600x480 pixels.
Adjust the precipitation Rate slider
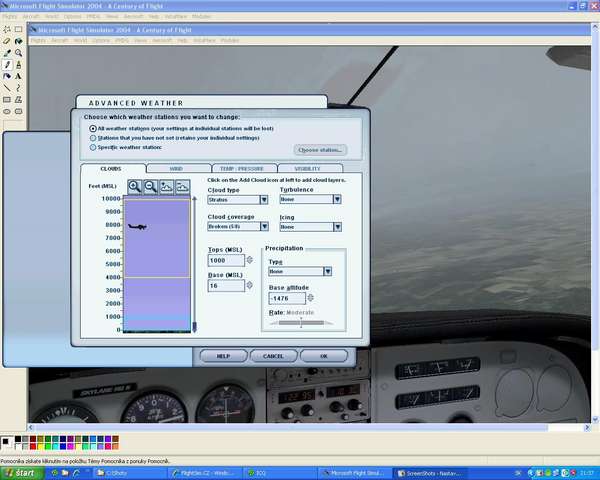click(301, 323)
